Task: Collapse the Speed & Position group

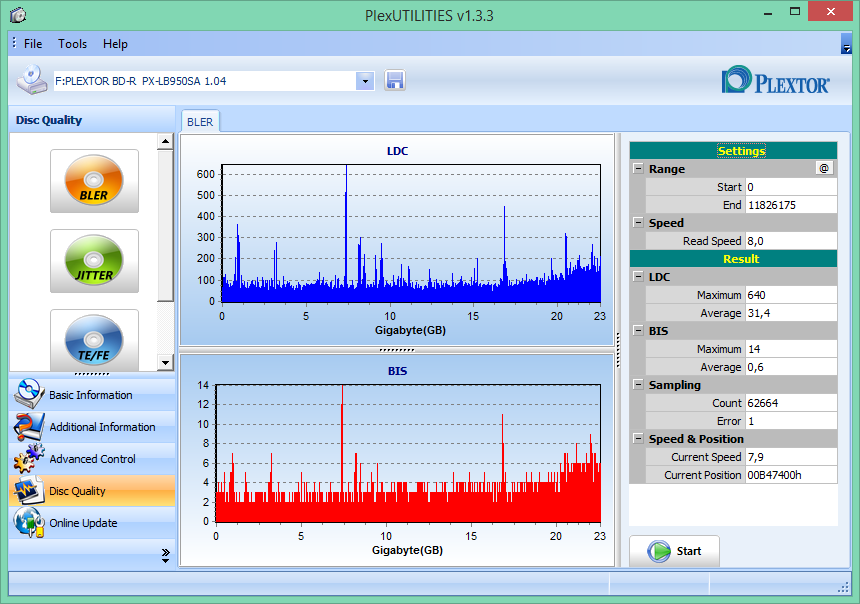Action: click(x=638, y=438)
